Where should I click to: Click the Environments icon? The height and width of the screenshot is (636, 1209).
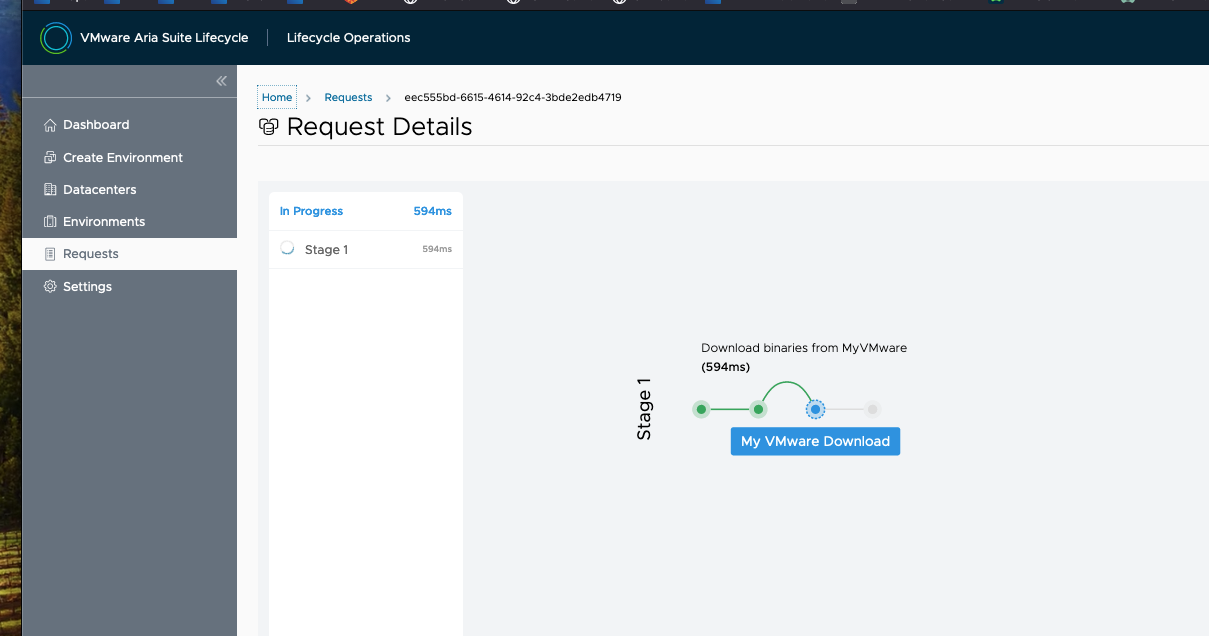pos(50,221)
